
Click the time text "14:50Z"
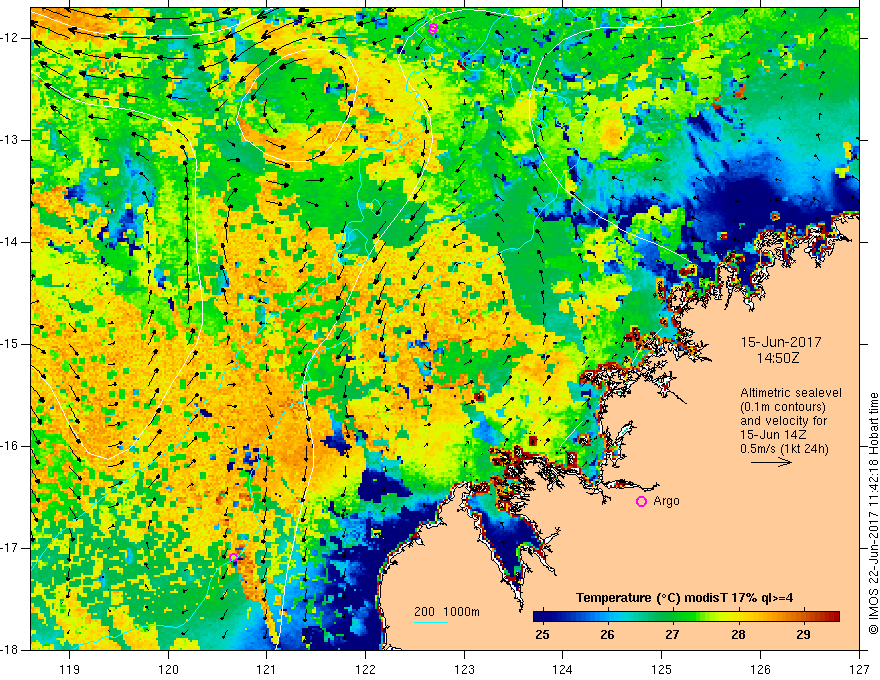click(778, 358)
